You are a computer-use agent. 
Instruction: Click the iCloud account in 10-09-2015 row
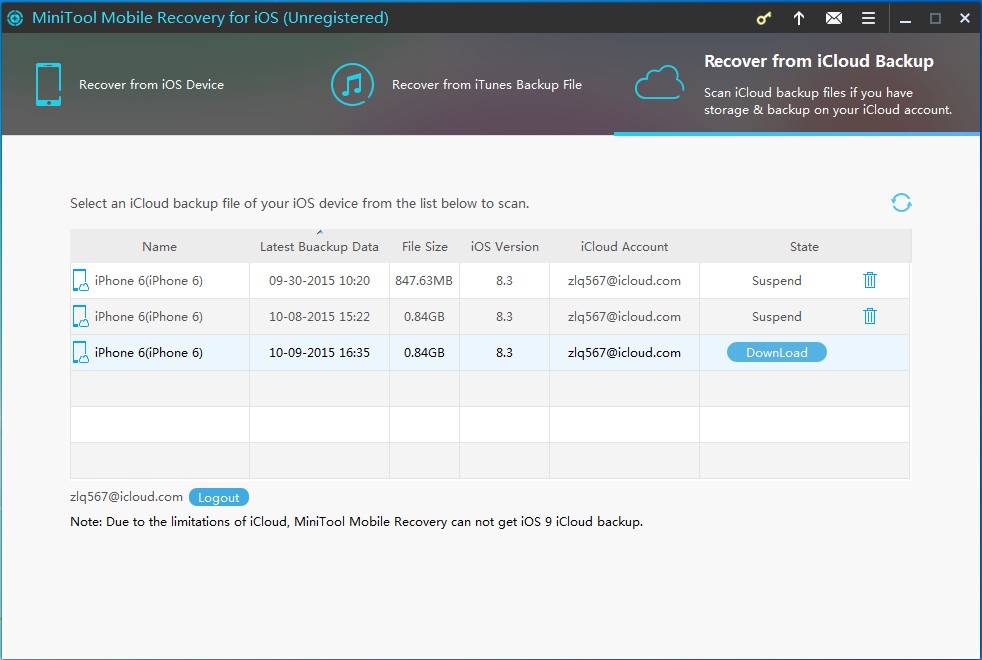(x=624, y=353)
